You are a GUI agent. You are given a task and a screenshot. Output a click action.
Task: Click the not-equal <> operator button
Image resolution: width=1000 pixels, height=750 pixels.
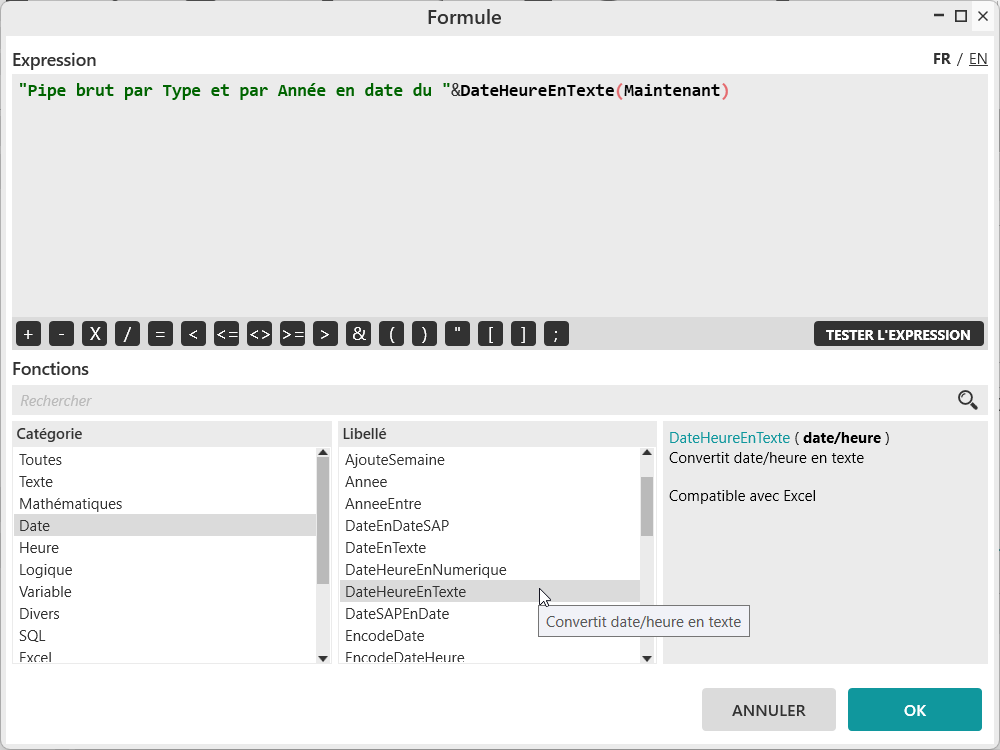260,334
